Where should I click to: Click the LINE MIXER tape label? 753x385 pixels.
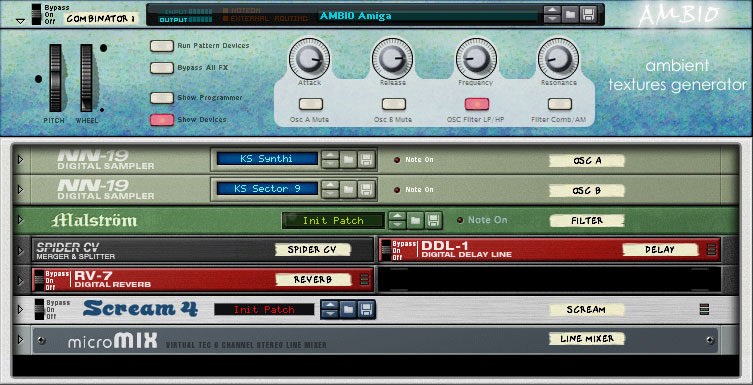coord(587,339)
